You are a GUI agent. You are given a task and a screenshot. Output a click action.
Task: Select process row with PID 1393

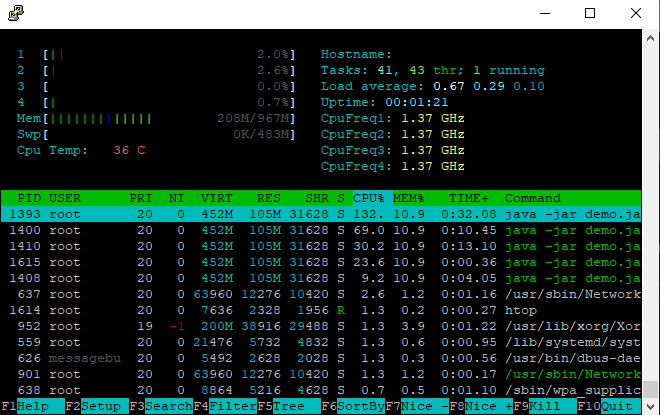click(x=321, y=214)
